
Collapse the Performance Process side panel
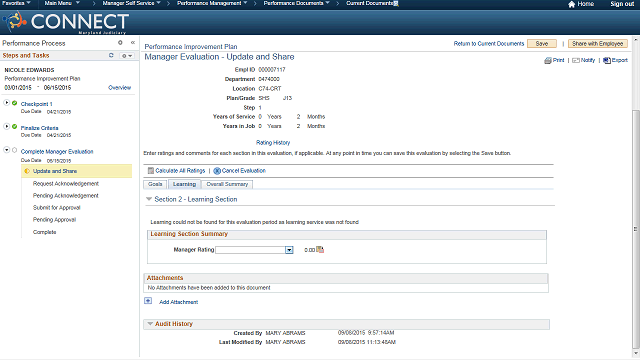(133, 42)
